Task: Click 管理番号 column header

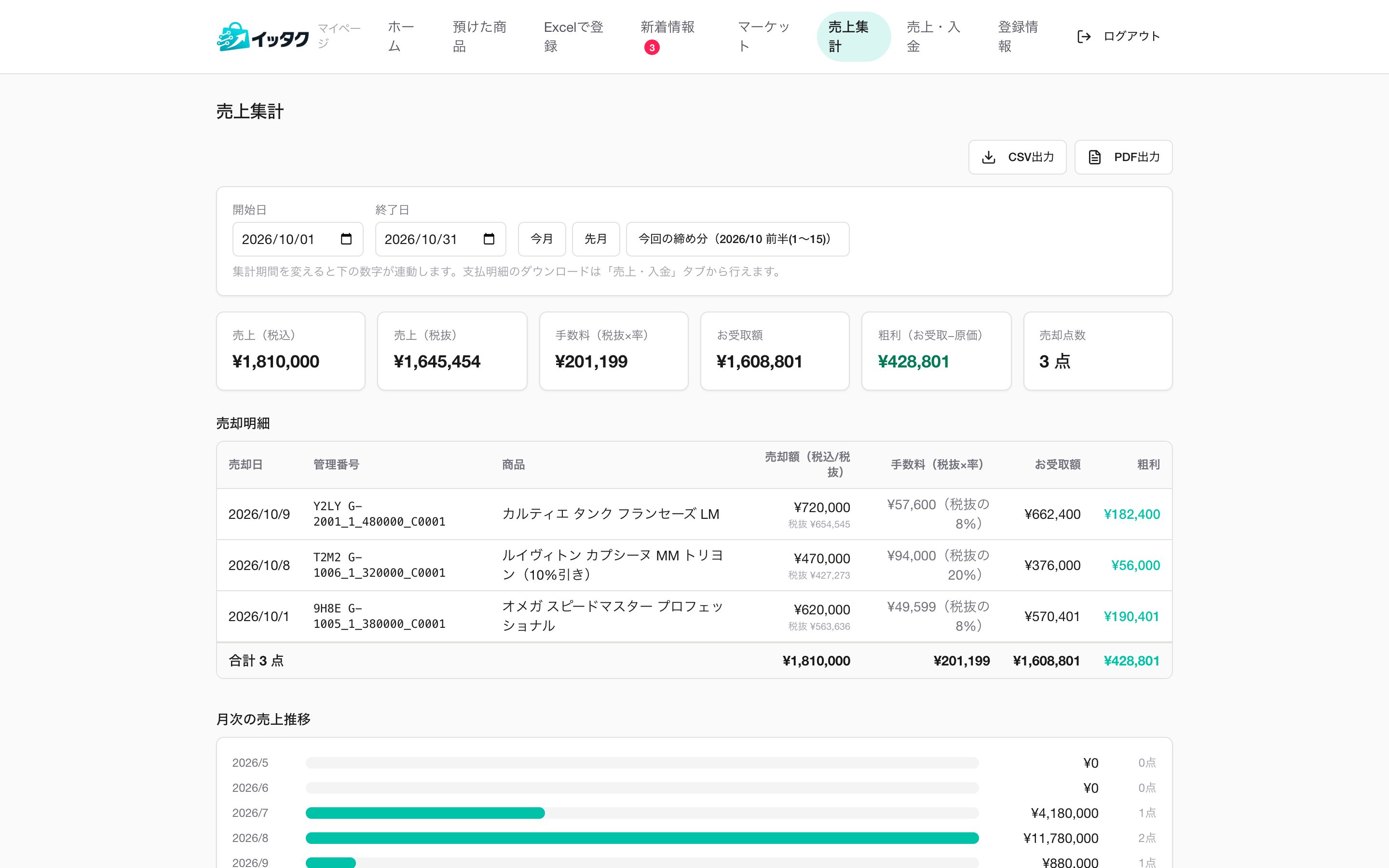Action: pos(336,464)
